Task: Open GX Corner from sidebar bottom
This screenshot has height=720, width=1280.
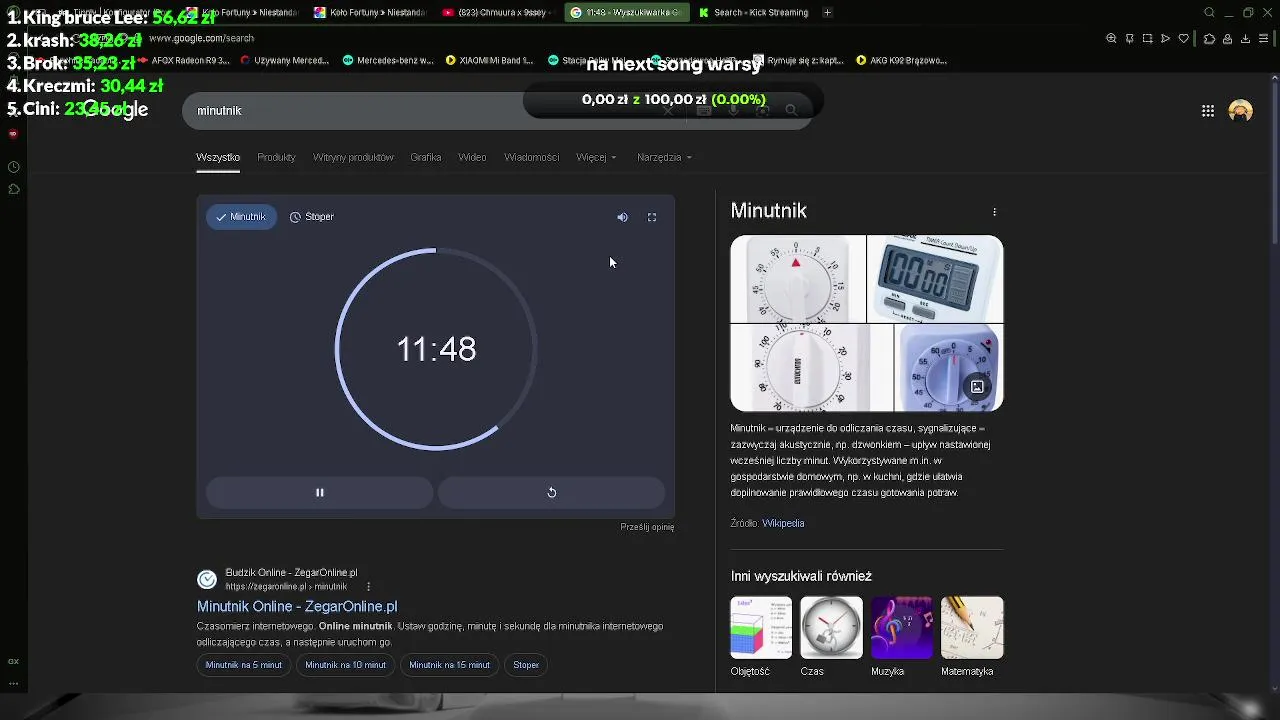Action: pyautogui.click(x=13, y=662)
